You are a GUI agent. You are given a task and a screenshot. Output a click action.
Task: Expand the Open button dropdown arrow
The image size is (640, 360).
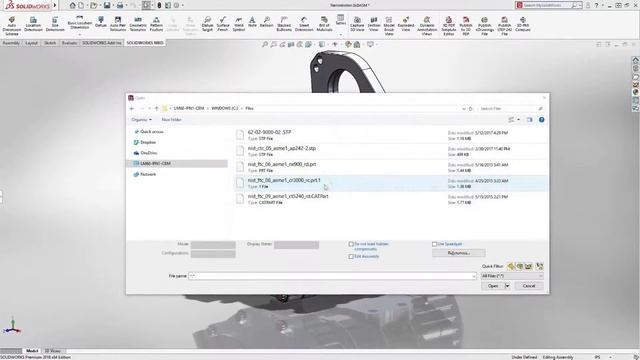click(507, 286)
